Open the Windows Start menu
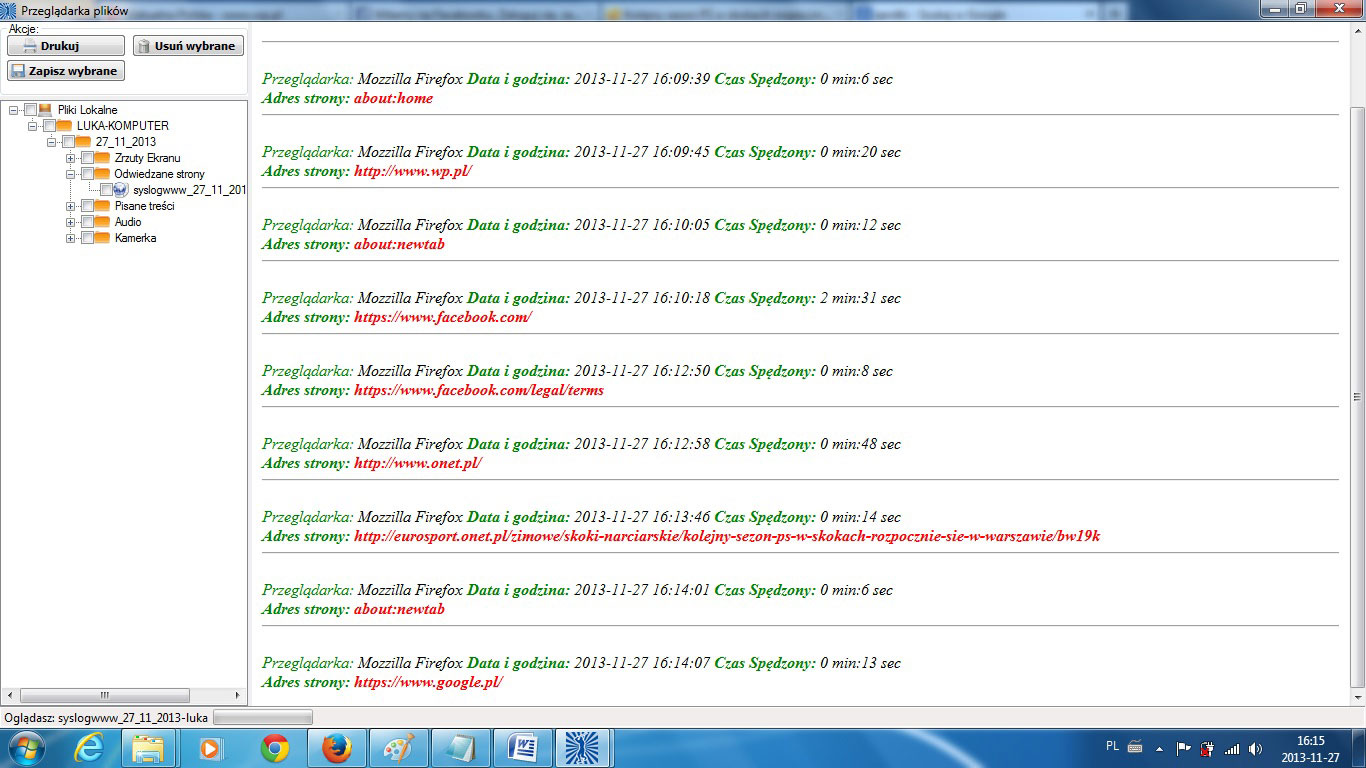Viewport: 1366px width, 768px height. (25, 748)
